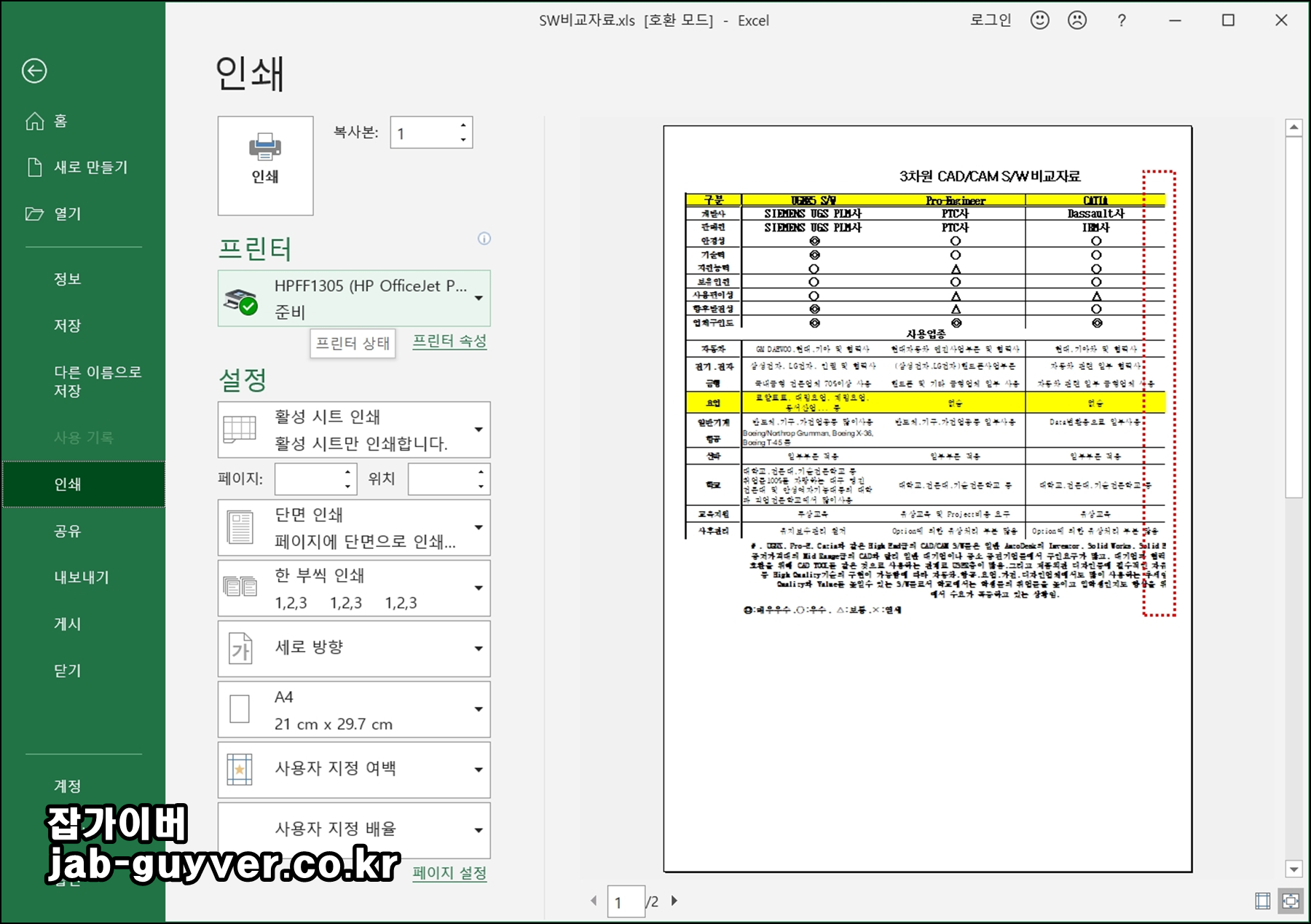Click the print preview page thumbnail
This screenshot has width=1311, height=924.
(x=928, y=499)
